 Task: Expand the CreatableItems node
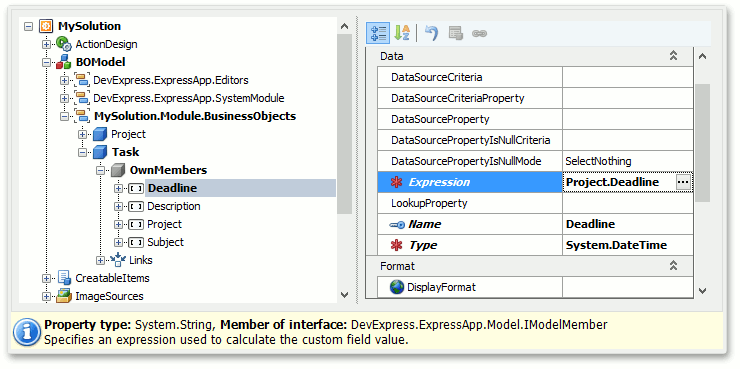tap(46, 278)
